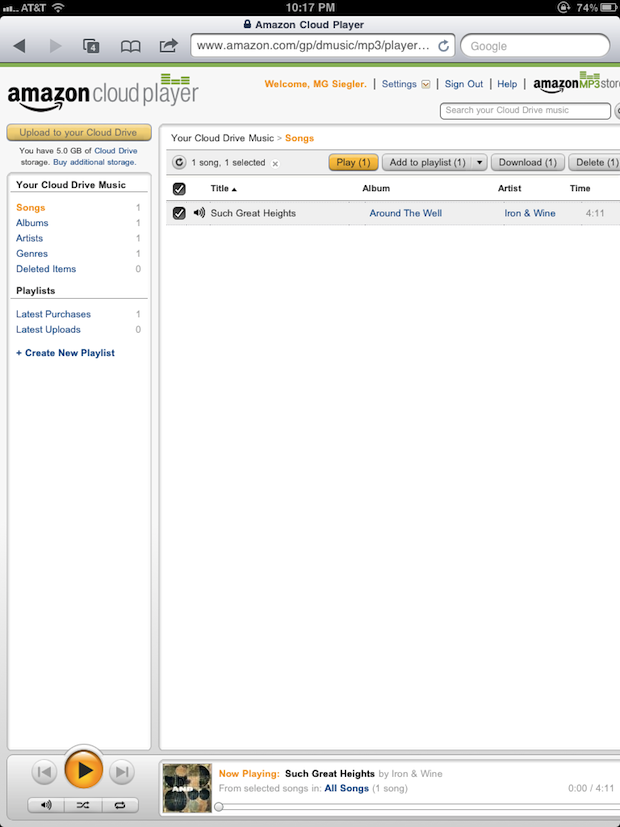Viewport: 620px width, 827px height.
Task: Click the large orange play button
Action: click(x=83, y=770)
